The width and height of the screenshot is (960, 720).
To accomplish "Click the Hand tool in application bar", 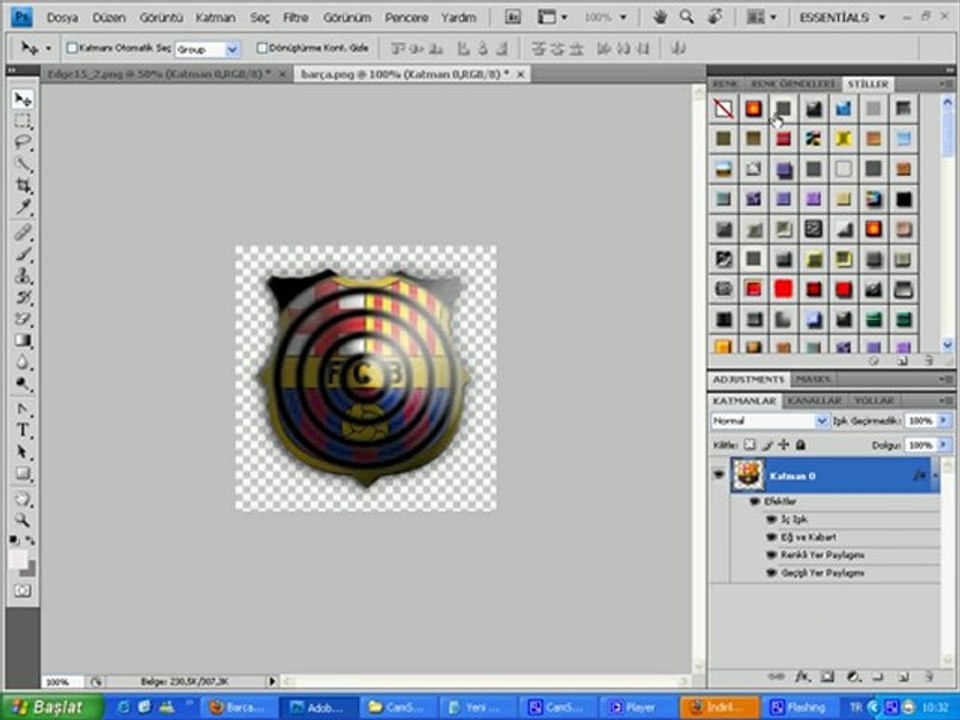I will coord(659,17).
